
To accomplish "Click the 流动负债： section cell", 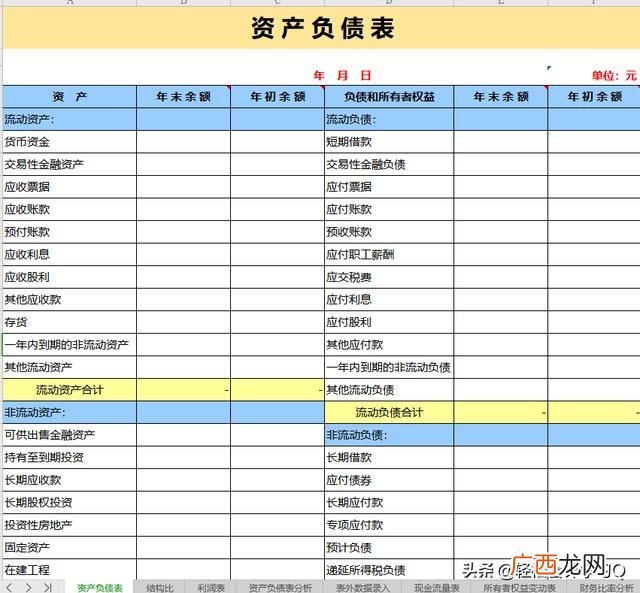I will tap(389, 119).
